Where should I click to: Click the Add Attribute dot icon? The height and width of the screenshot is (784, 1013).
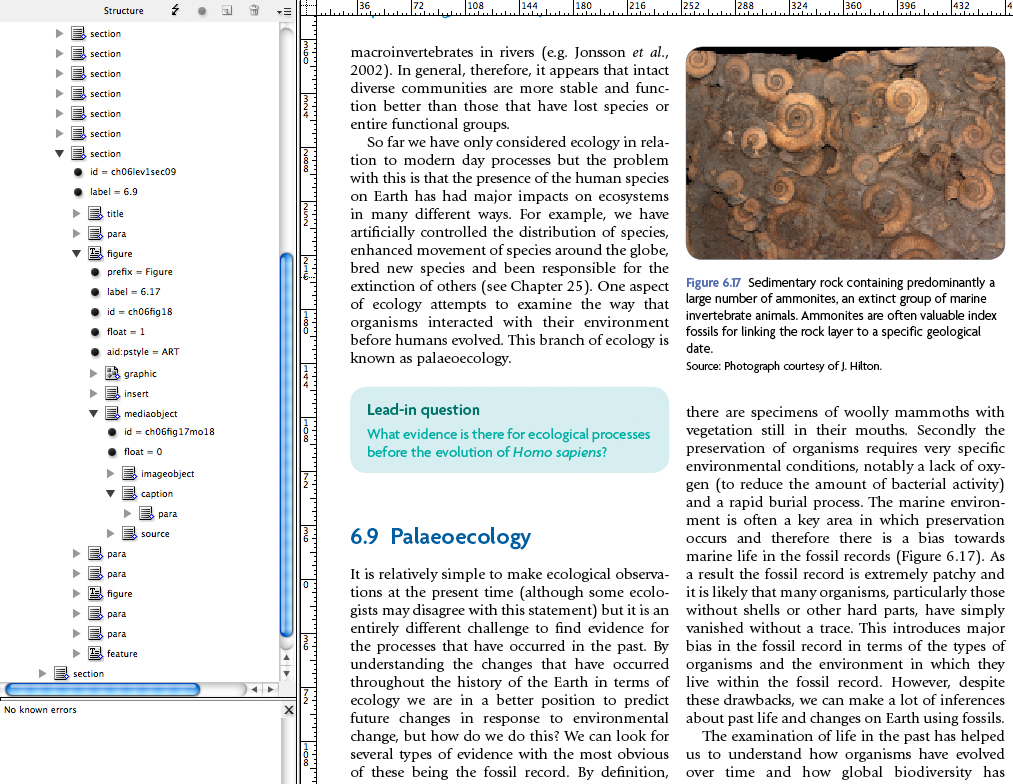[202, 10]
